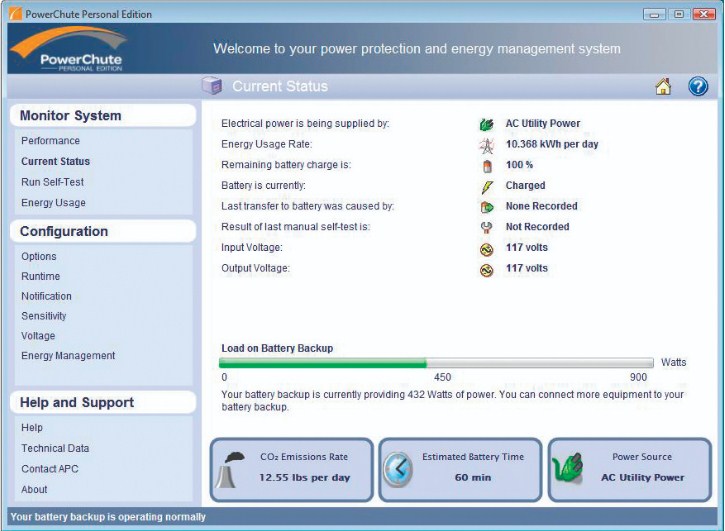This screenshot has width=725, height=531.
Task: Click the Load on Battery Backup progress bar
Action: [436, 363]
